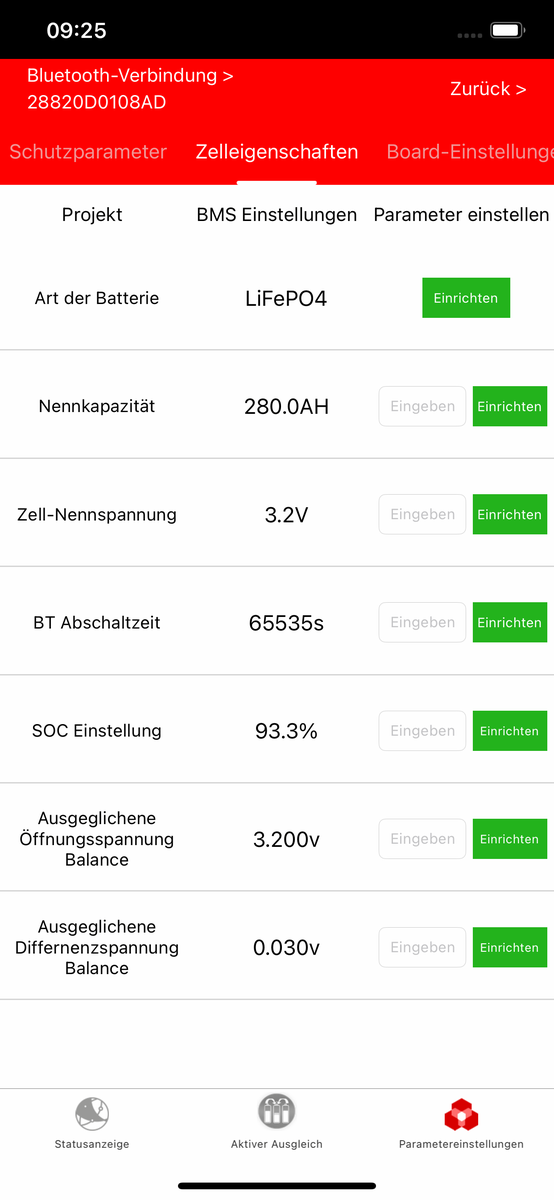554x1200 pixels.
Task: Click Einrichten for Differnenzspannung Balance
Action: pyautogui.click(x=510, y=947)
